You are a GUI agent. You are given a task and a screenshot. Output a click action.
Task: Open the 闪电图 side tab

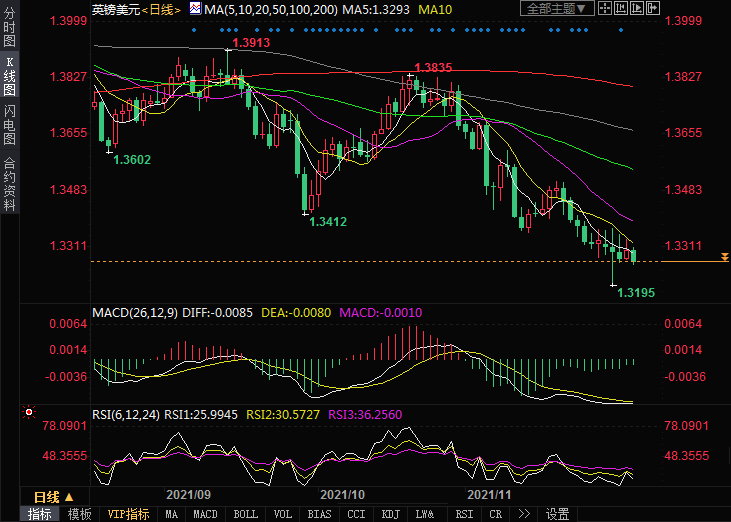(x=9, y=125)
